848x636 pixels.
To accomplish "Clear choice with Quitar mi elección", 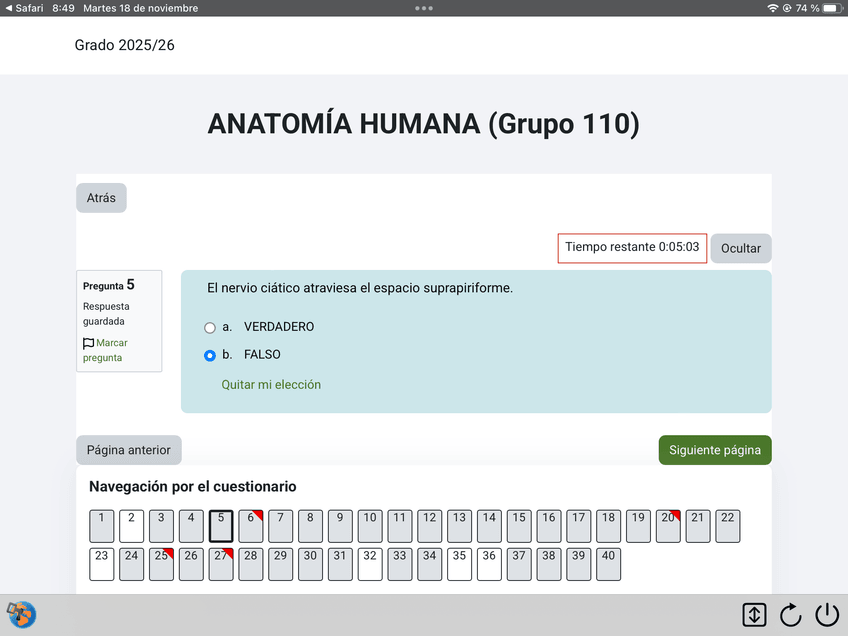I will [x=271, y=384].
